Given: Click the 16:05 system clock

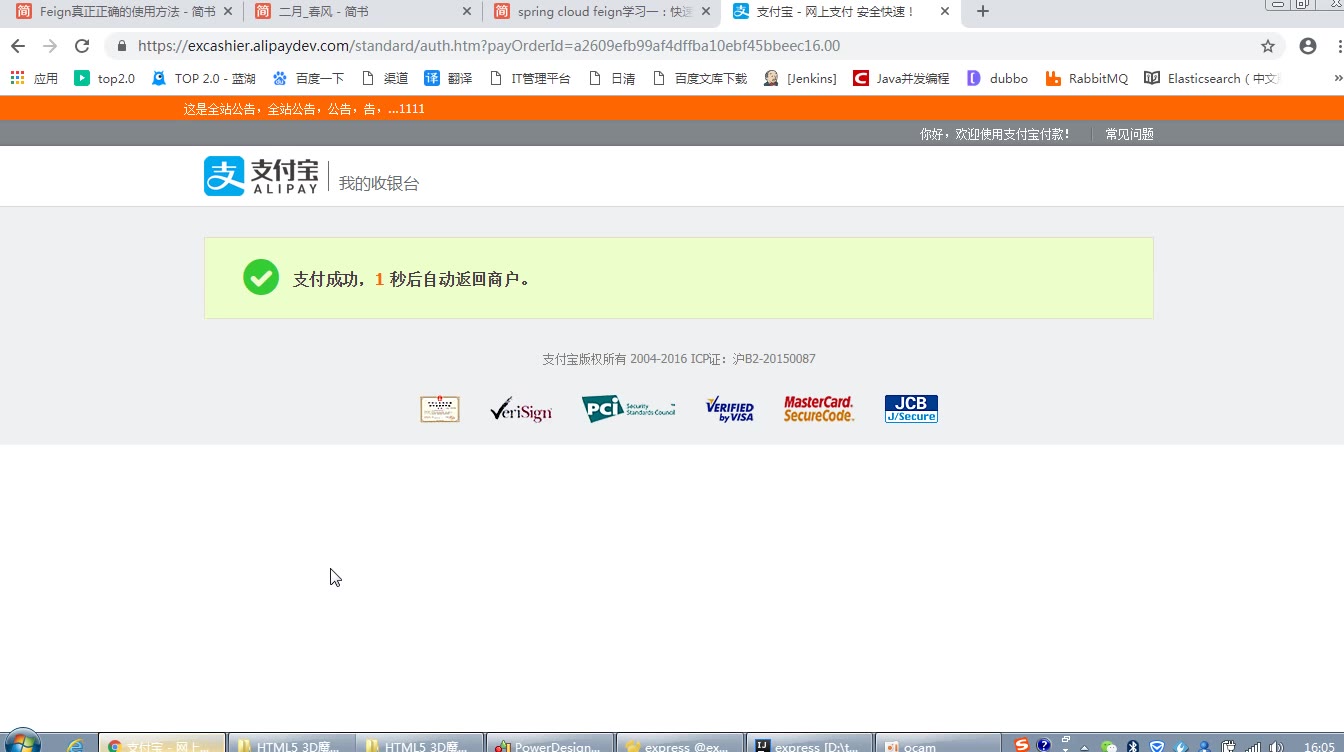Looking at the screenshot, I should tap(1319, 746).
